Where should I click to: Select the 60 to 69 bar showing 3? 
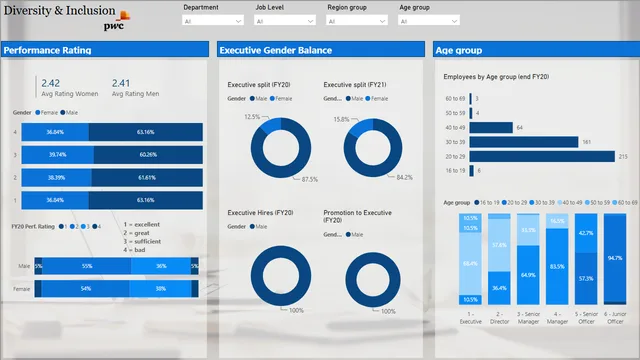(471, 98)
